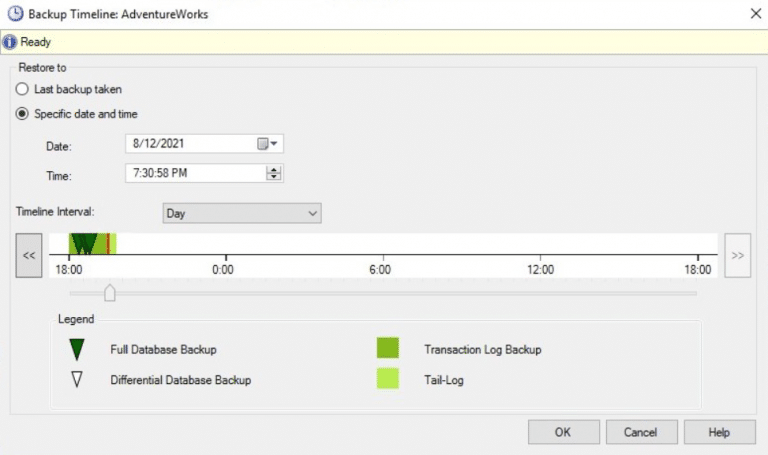
Task: Open Help for the backup timeline
Action: 719,432
